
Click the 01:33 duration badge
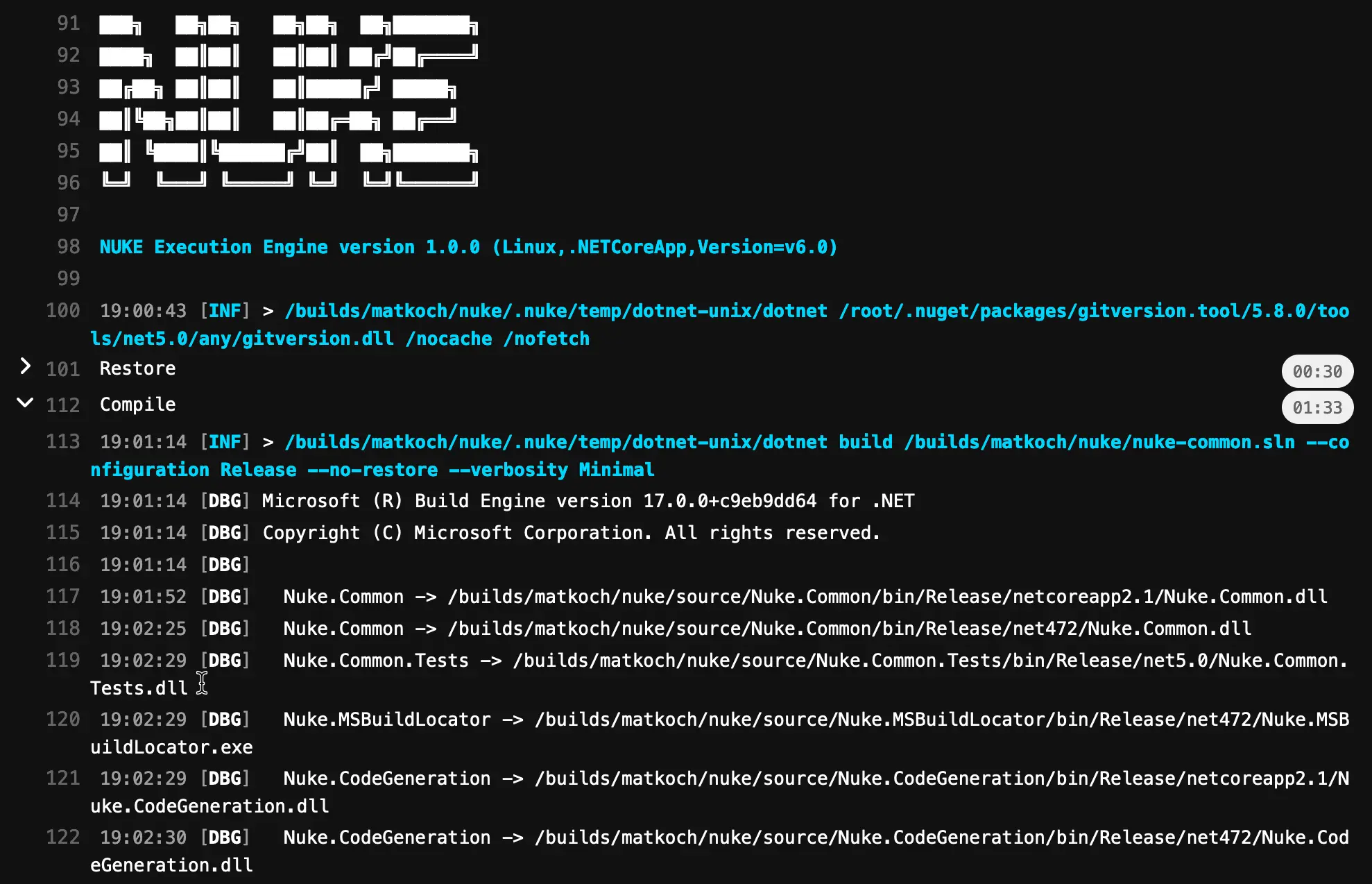1317,407
